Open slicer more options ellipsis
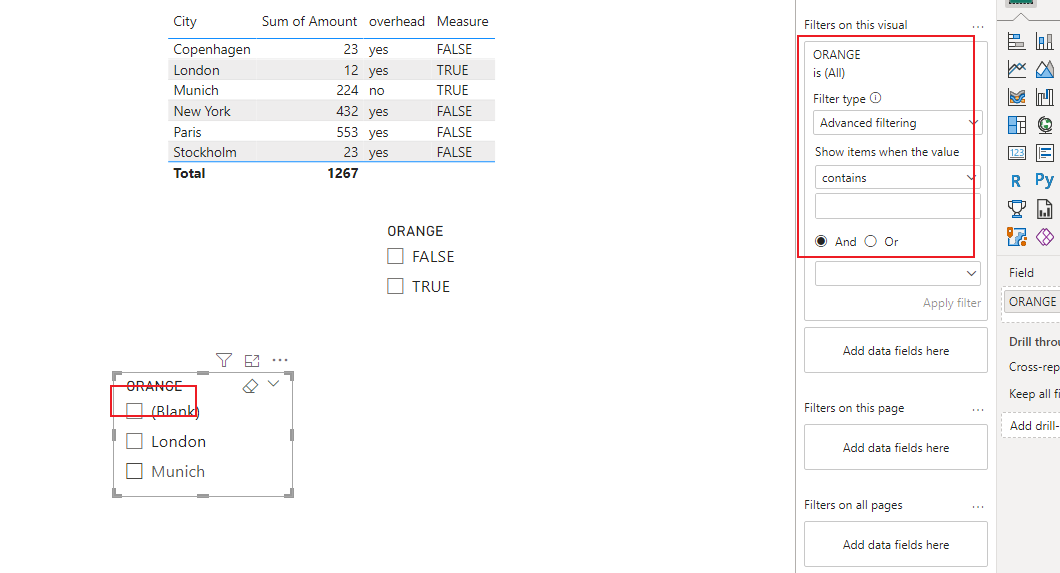The image size is (1060, 573). click(x=280, y=360)
